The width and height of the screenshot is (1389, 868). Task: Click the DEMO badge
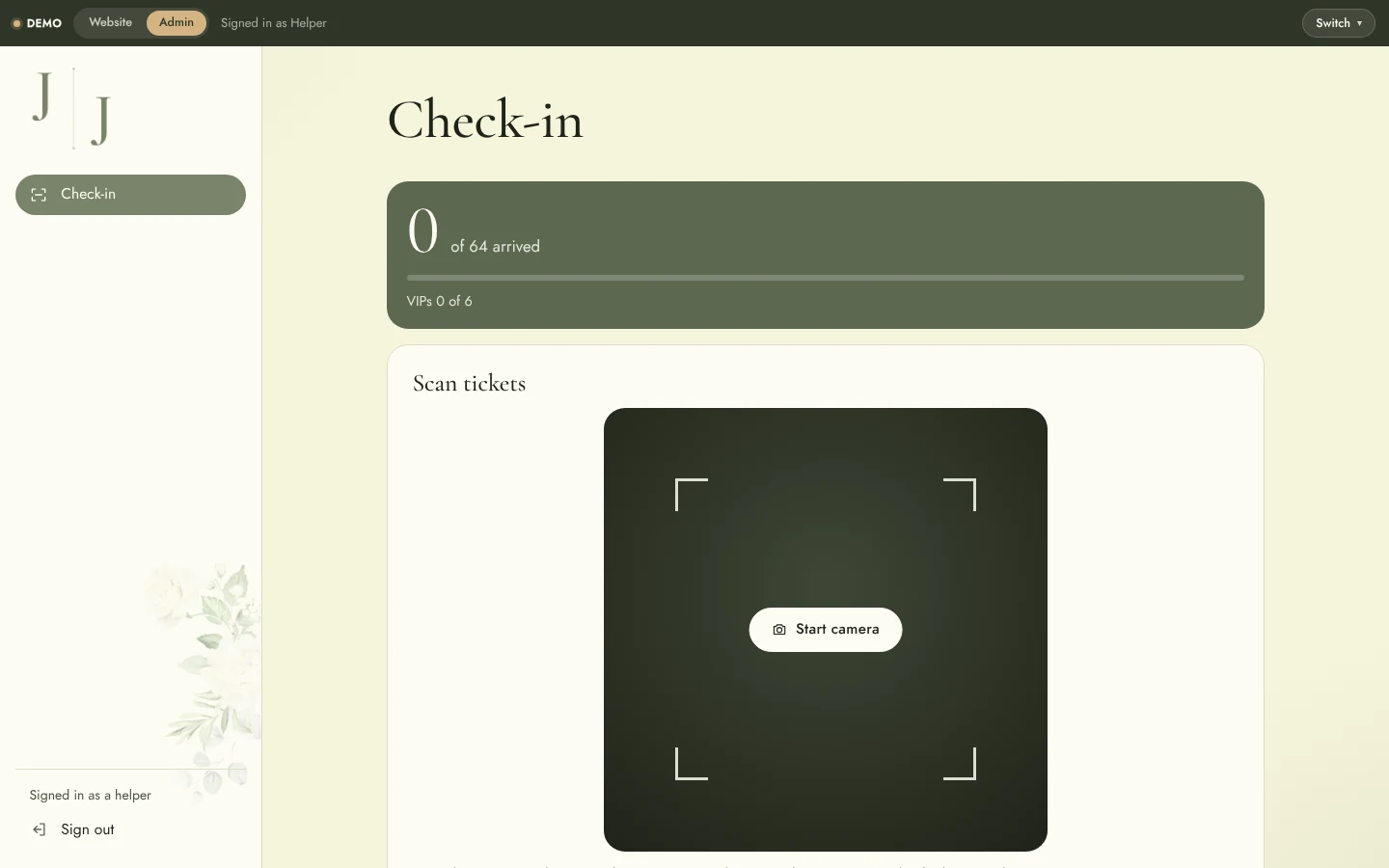(x=37, y=23)
